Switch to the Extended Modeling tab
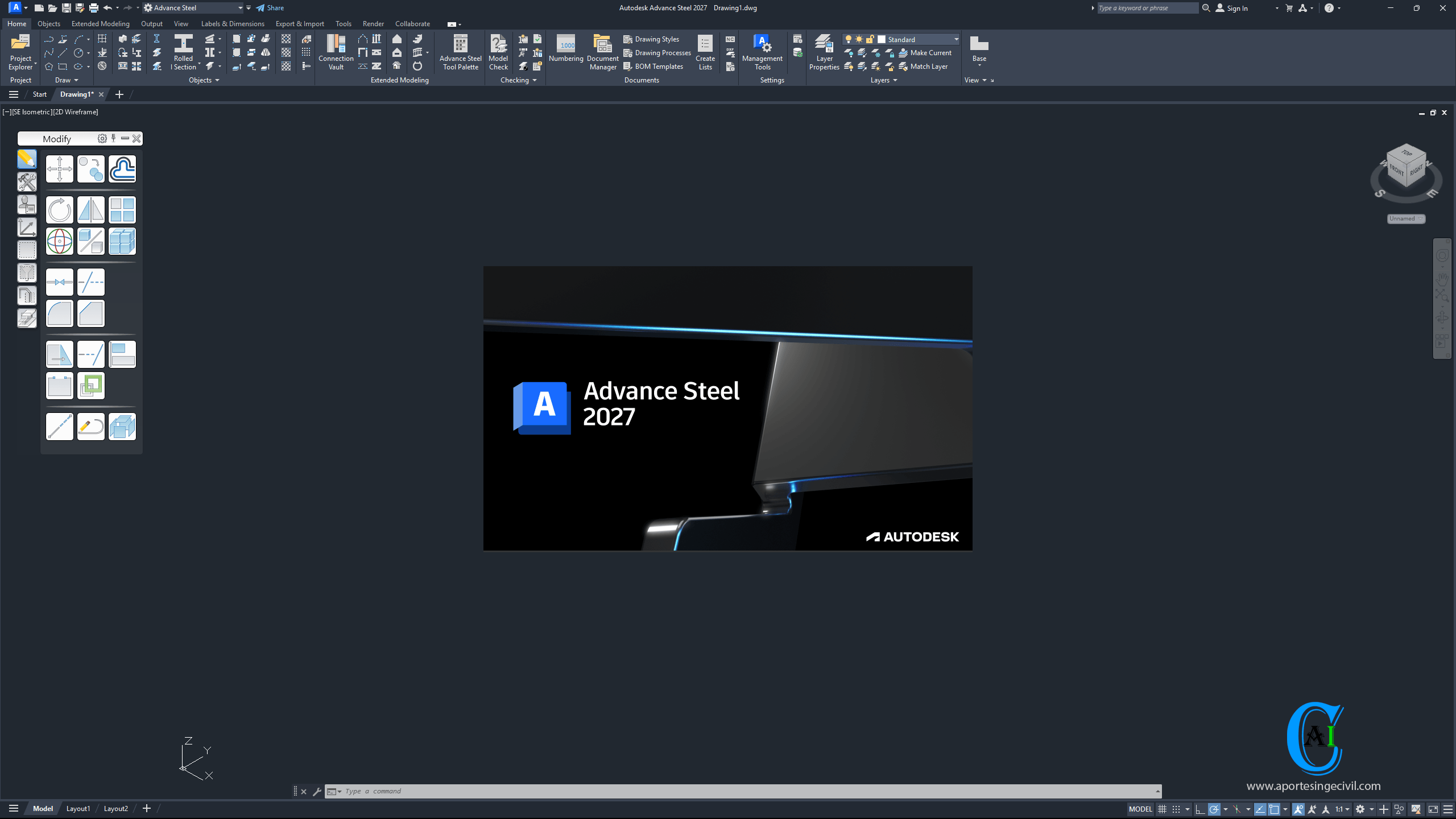Viewport: 1456px width, 819px height. [100, 24]
